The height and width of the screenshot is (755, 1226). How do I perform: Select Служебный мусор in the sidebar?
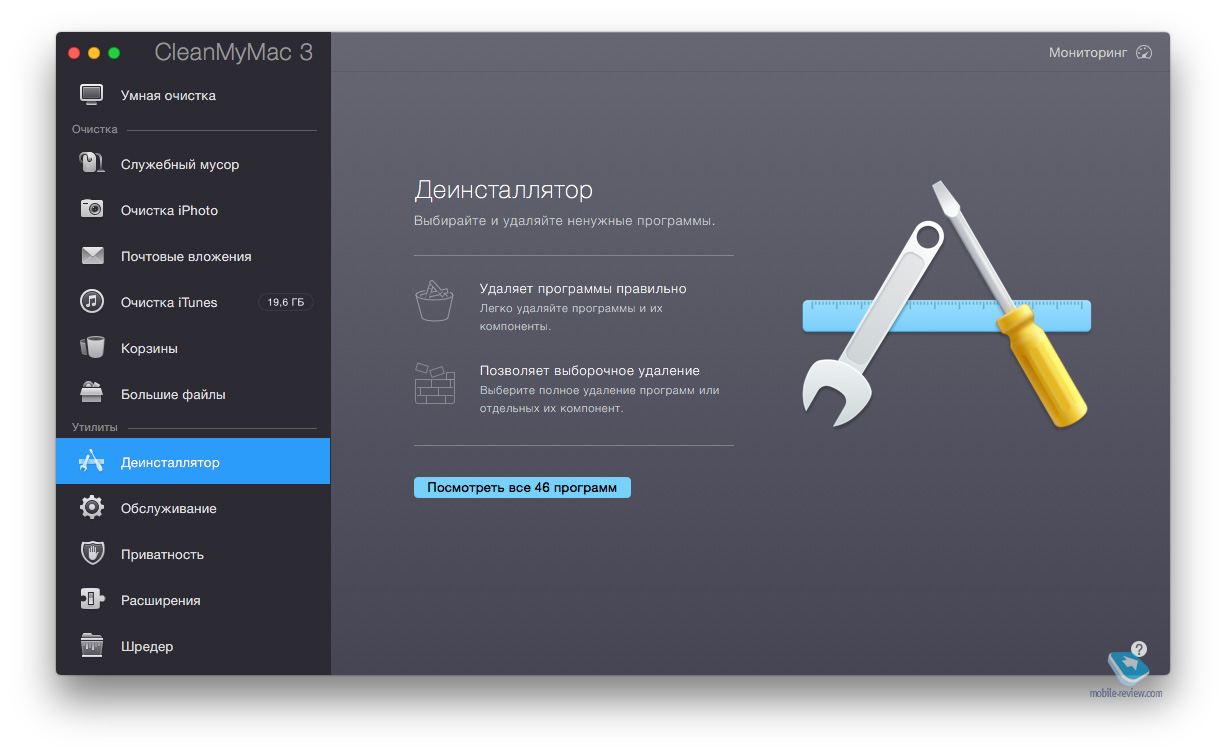(x=193, y=164)
